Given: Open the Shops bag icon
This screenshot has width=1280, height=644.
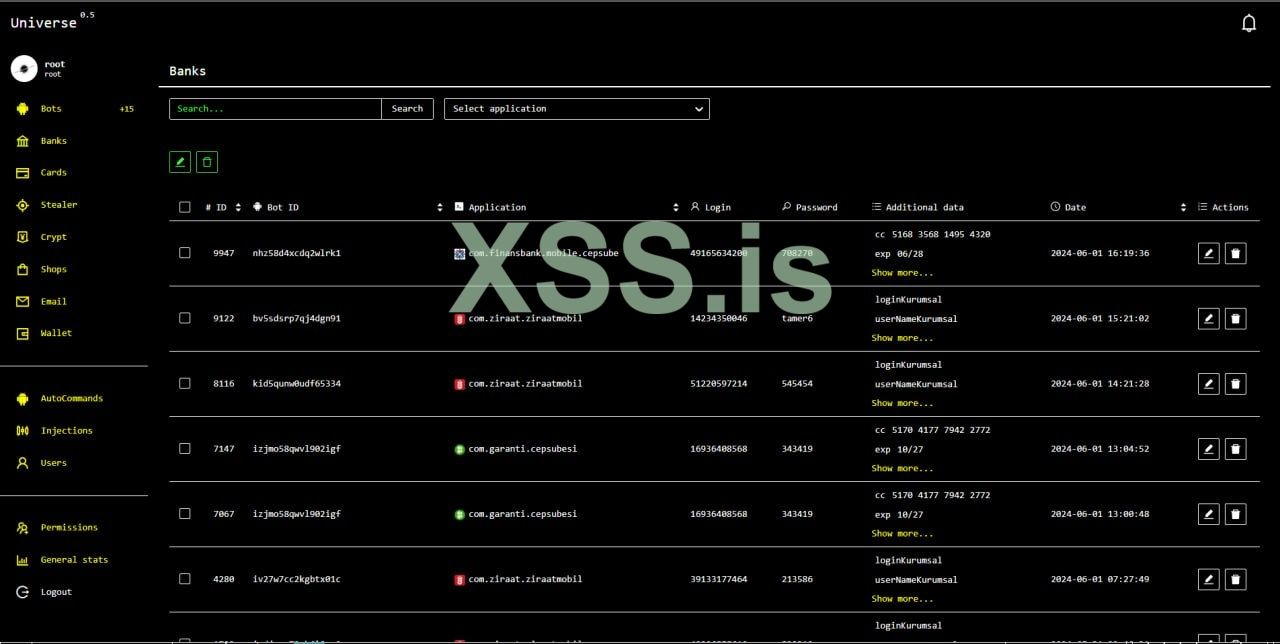Looking at the screenshot, I should pos(22,269).
